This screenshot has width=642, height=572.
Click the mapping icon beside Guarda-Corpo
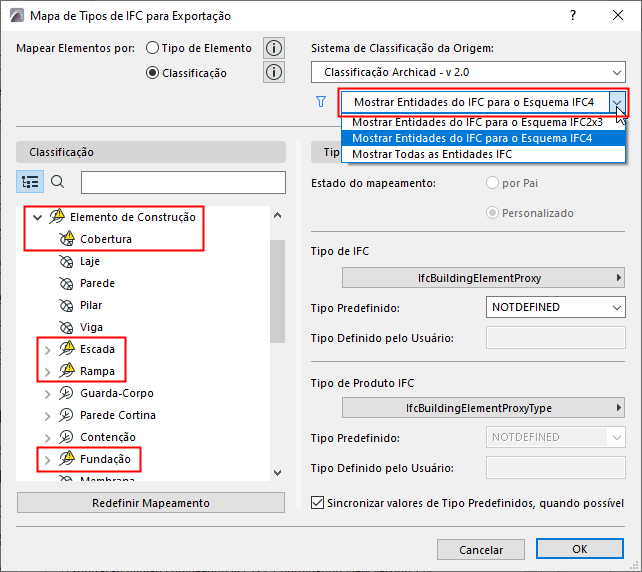[66, 393]
